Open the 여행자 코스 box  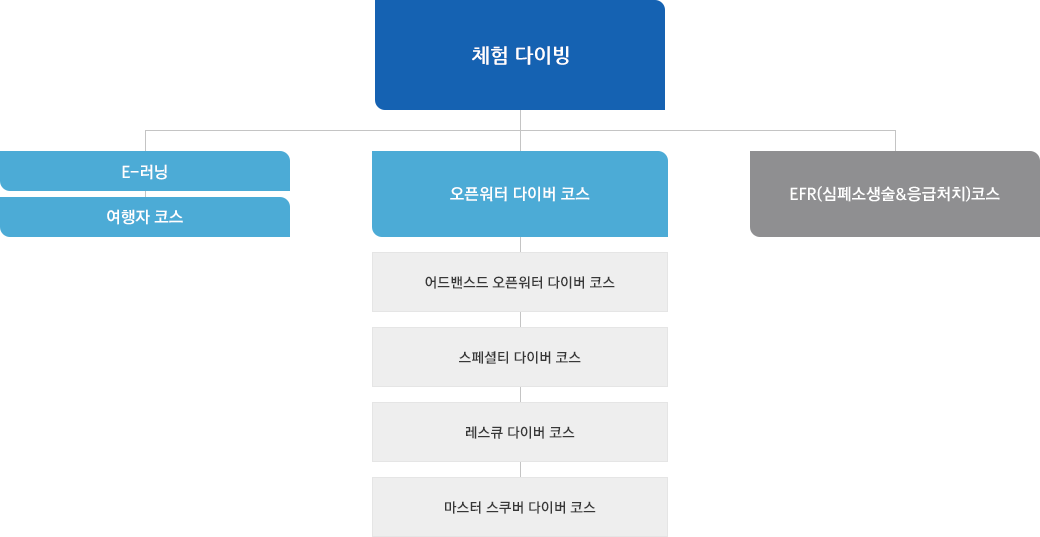coord(145,217)
